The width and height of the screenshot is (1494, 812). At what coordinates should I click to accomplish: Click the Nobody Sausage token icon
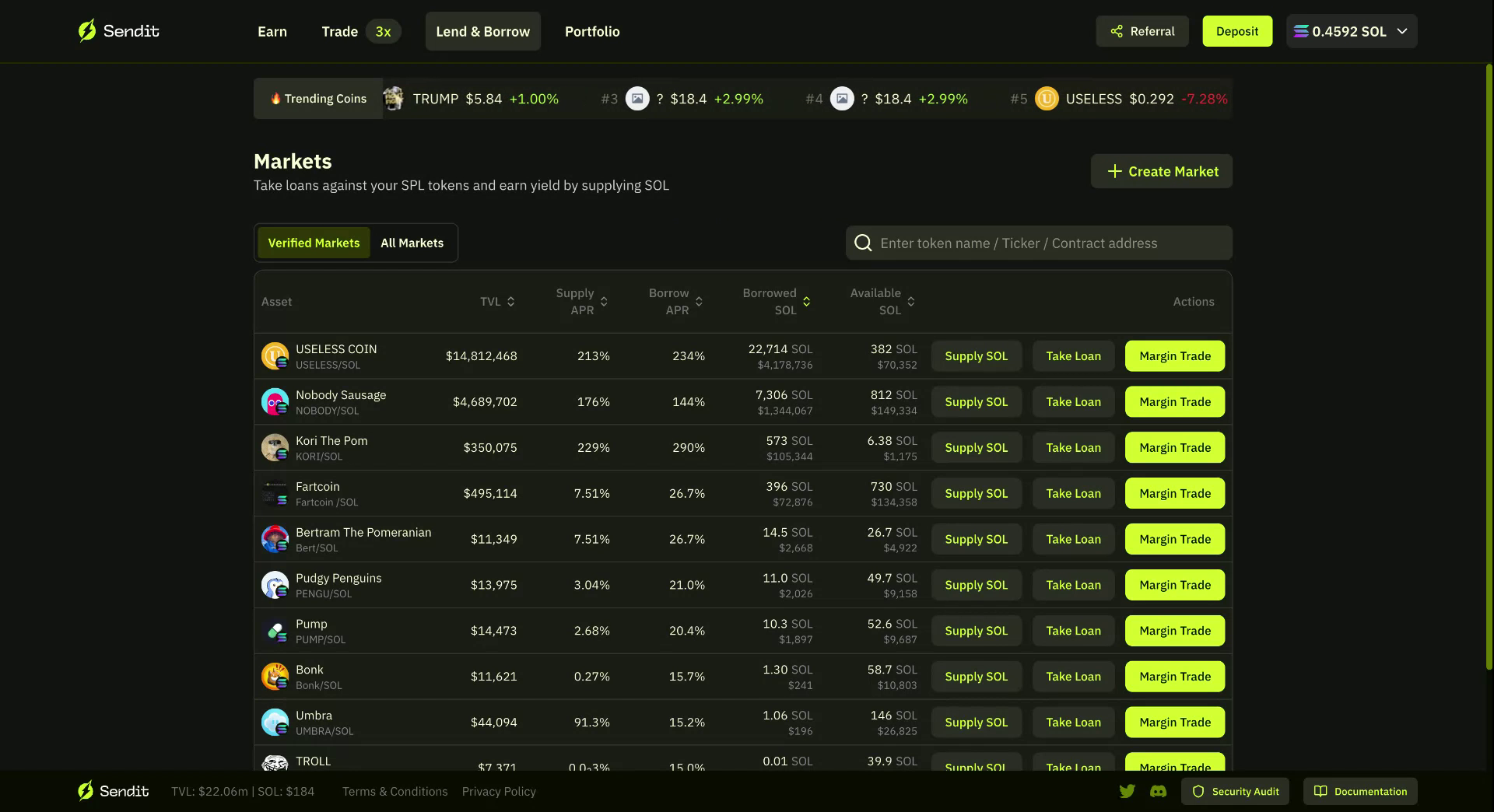pyautogui.click(x=275, y=402)
